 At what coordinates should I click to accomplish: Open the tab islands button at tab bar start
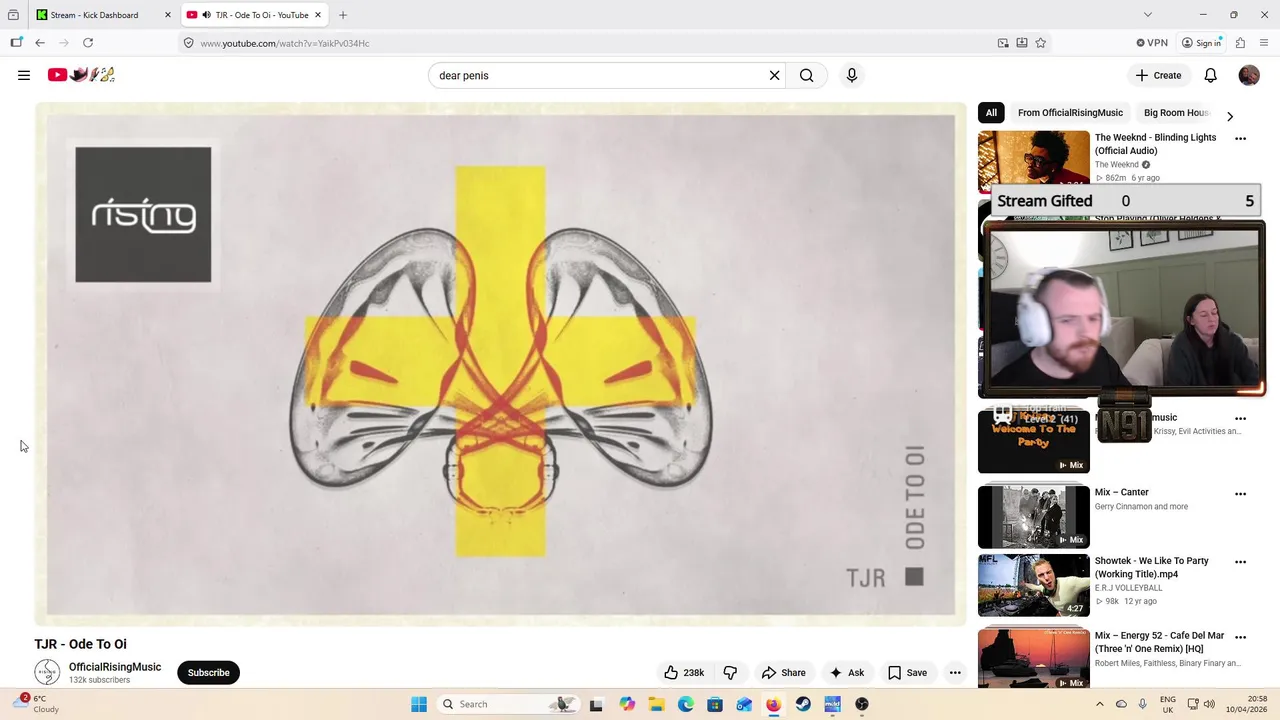click(13, 15)
